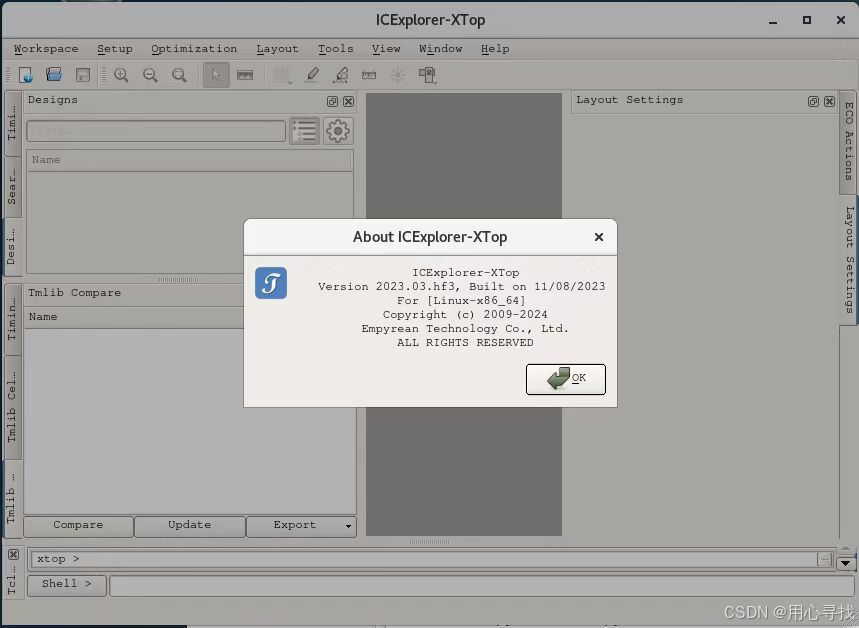Click the Designs filter input field
The image size is (859, 628).
(156, 131)
